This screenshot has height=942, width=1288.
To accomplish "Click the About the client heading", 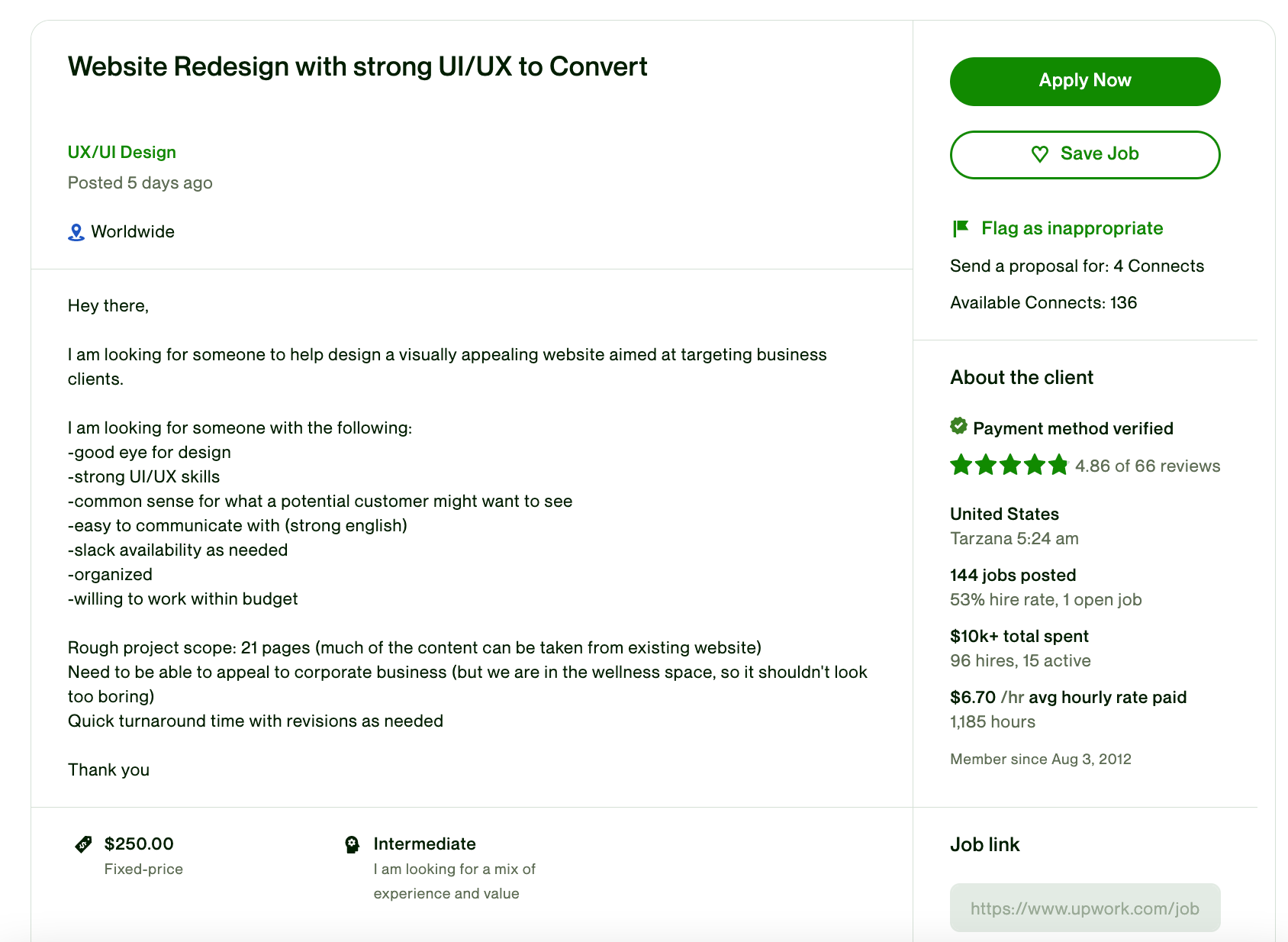I will point(1022,377).
